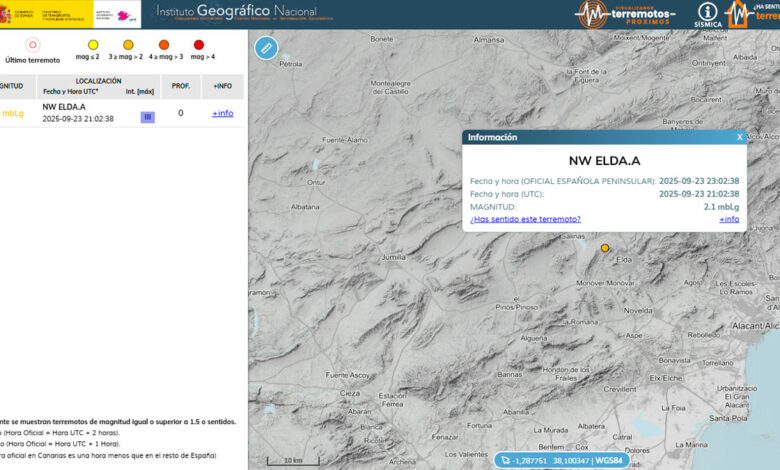Click the red mag > 4 legend circle
The width and height of the screenshot is (780, 470).
pos(198,45)
